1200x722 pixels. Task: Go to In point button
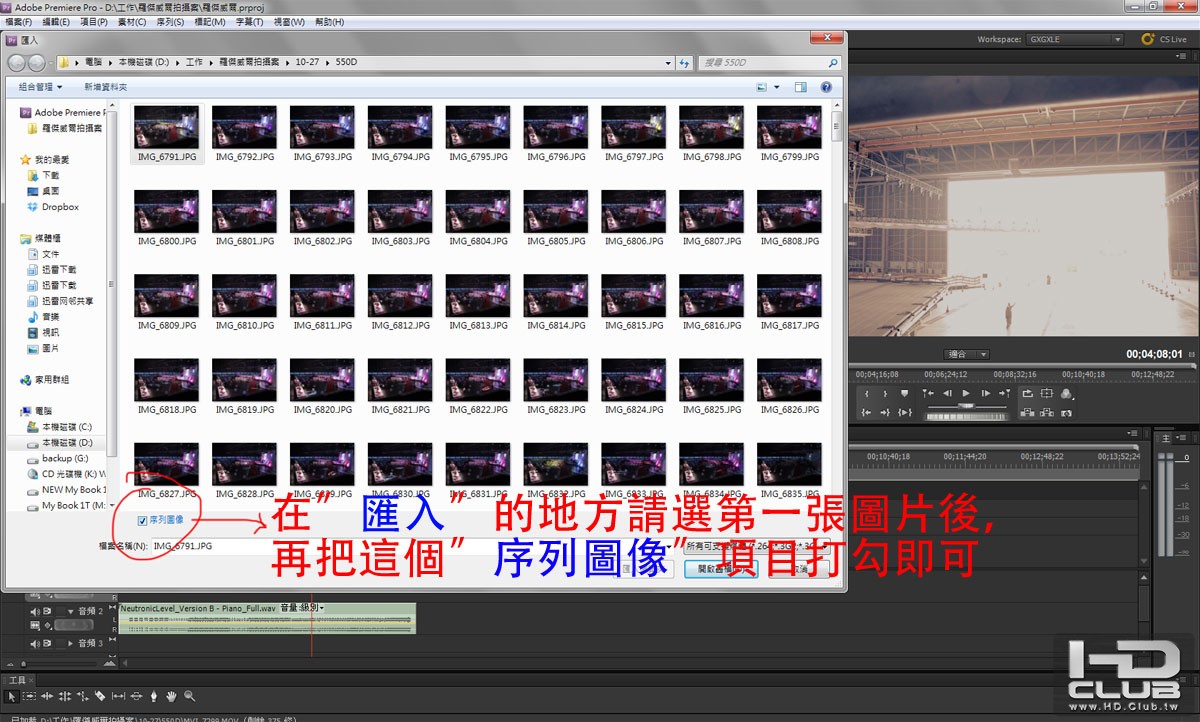866,412
